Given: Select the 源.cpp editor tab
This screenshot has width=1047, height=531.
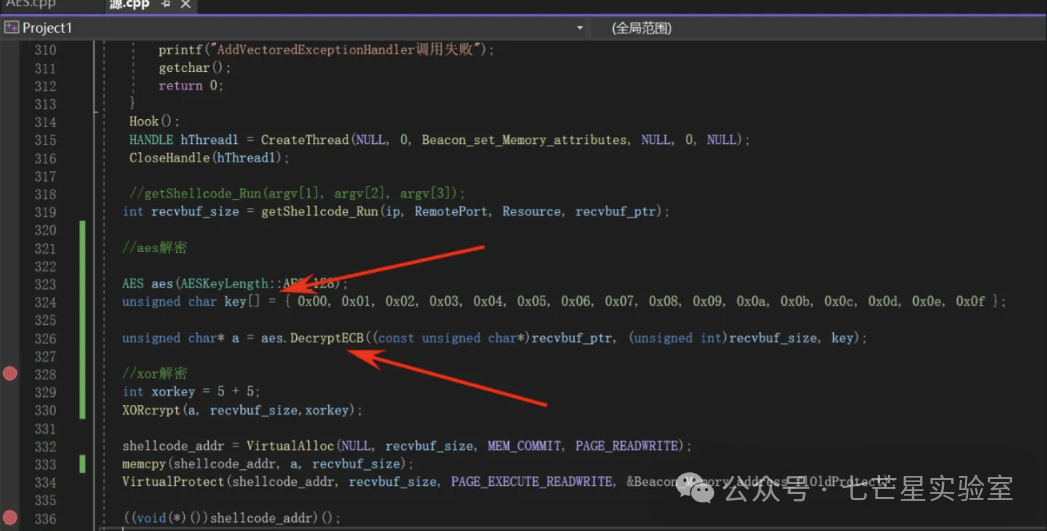Looking at the screenshot, I should coord(129,5).
